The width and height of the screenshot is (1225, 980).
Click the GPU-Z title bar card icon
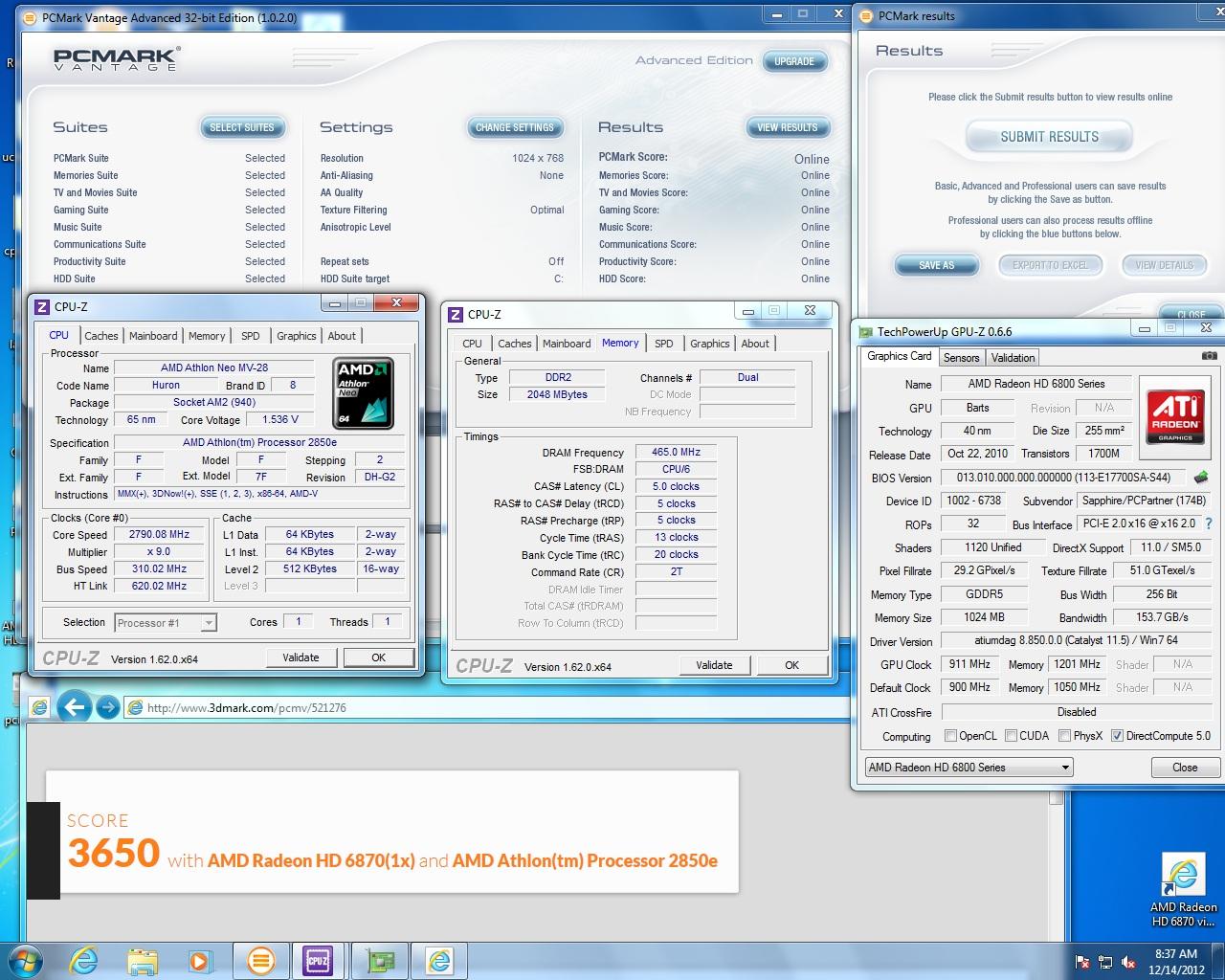point(866,332)
